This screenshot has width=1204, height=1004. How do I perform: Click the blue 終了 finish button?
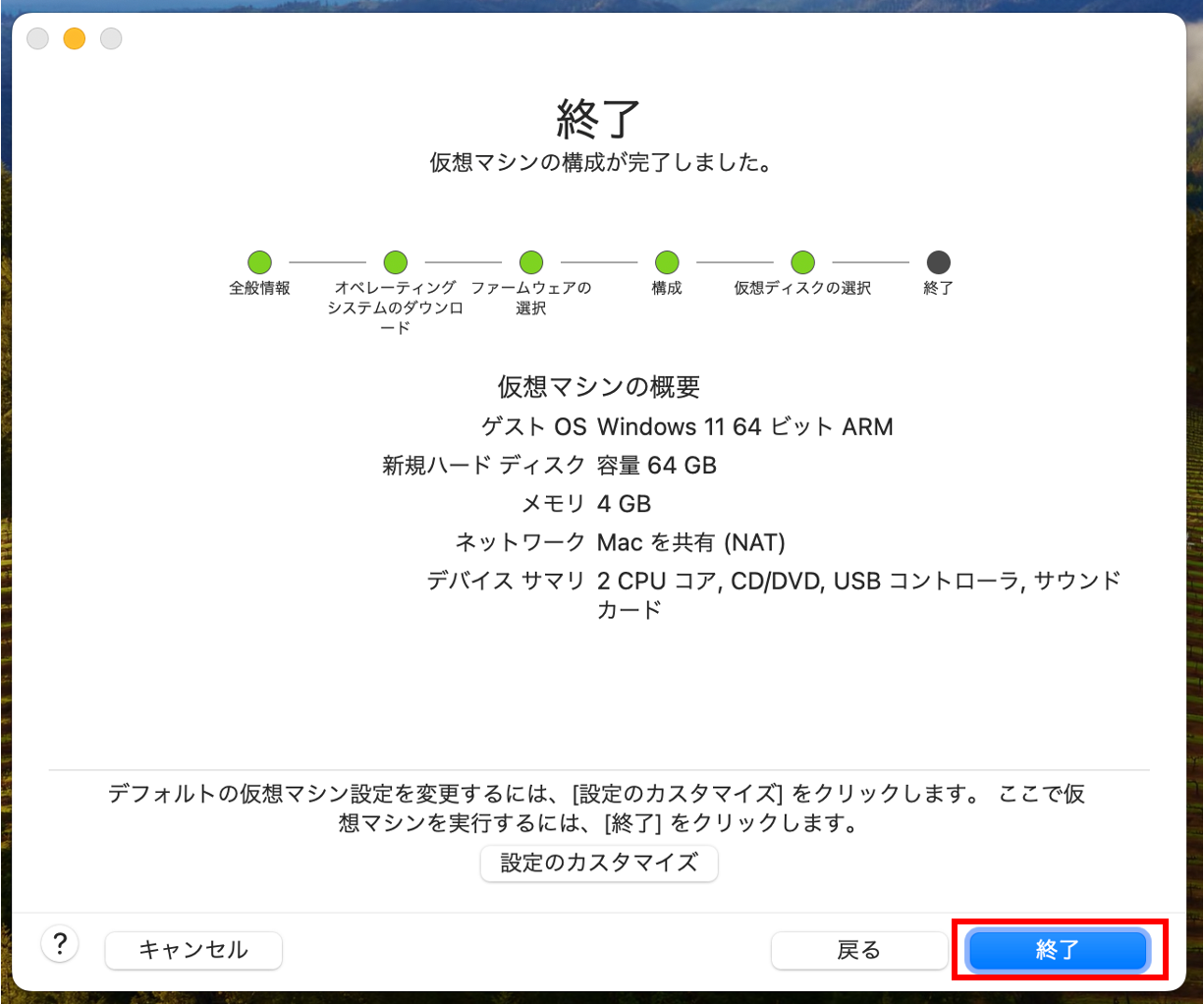[x=1058, y=950]
